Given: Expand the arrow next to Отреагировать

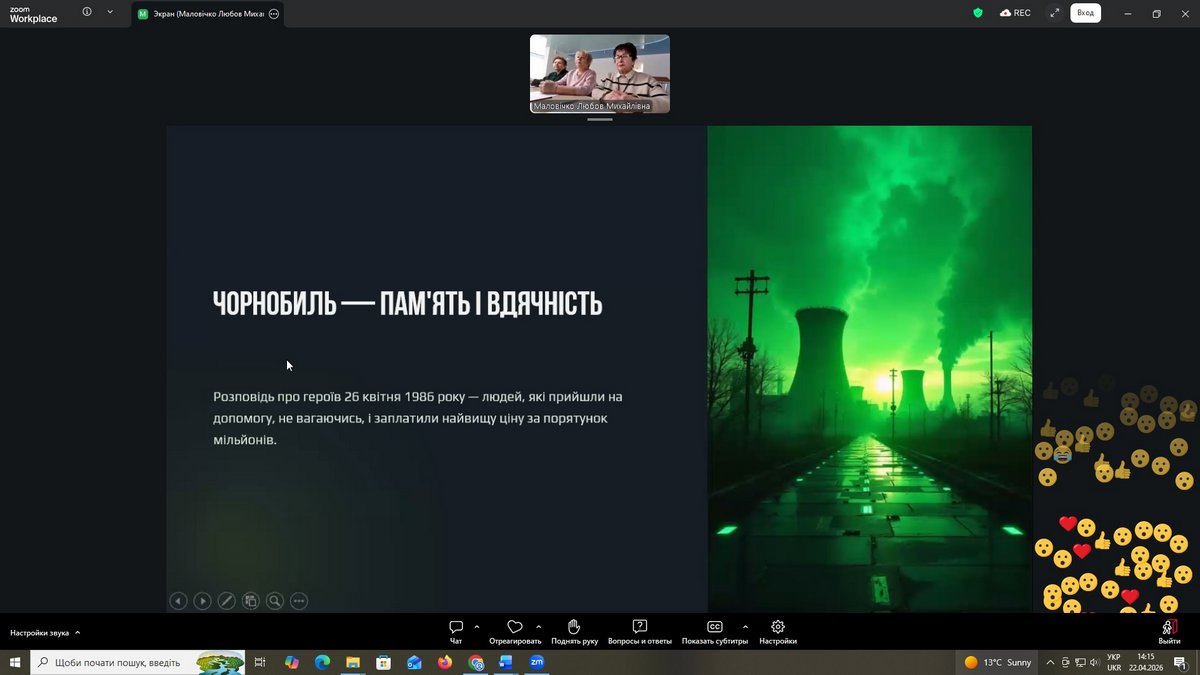Looking at the screenshot, I should tap(539, 627).
